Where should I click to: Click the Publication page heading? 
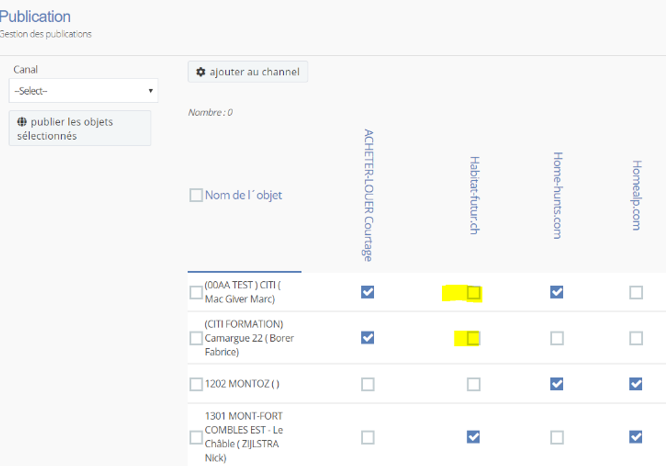[35, 17]
